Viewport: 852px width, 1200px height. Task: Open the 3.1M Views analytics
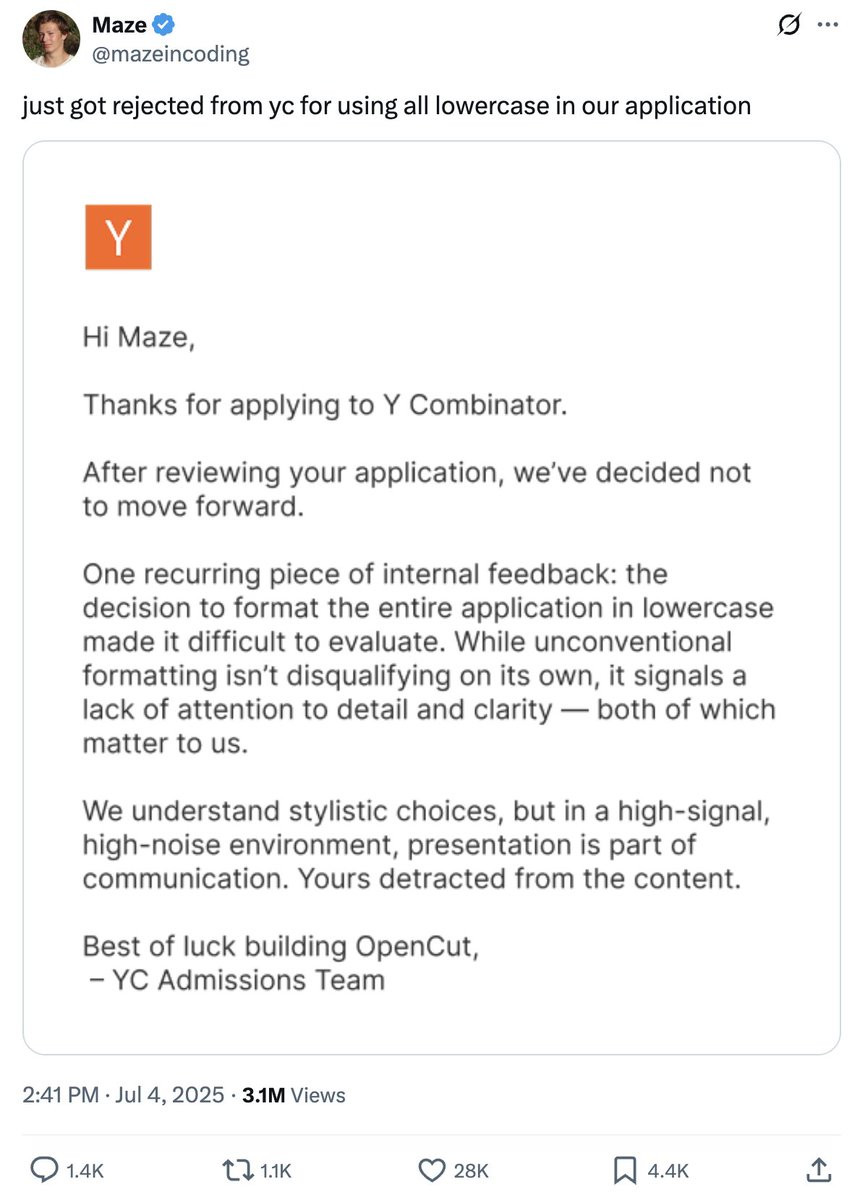click(x=294, y=1095)
